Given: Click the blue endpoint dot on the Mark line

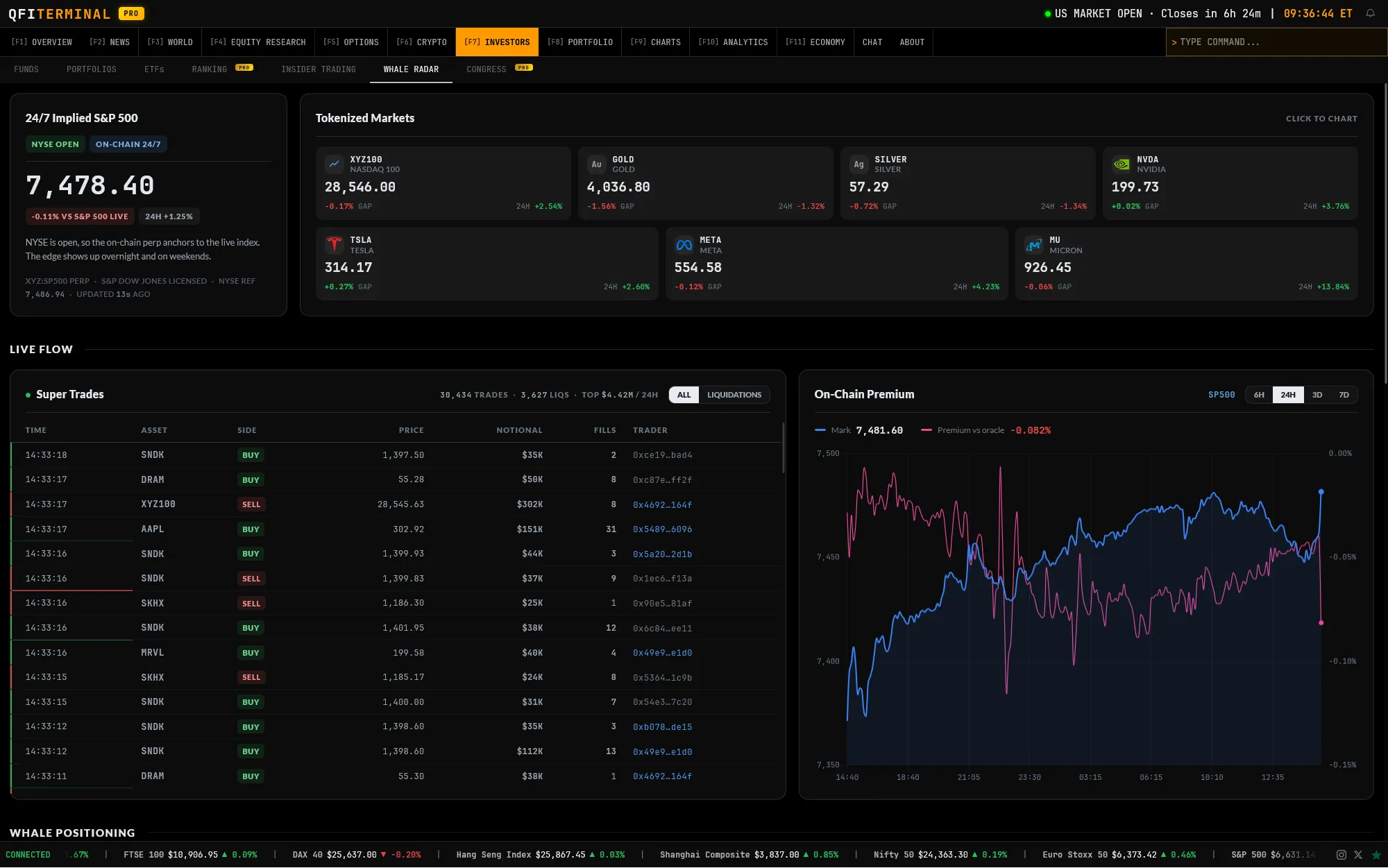Looking at the screenshot, I should (1321, 492).
